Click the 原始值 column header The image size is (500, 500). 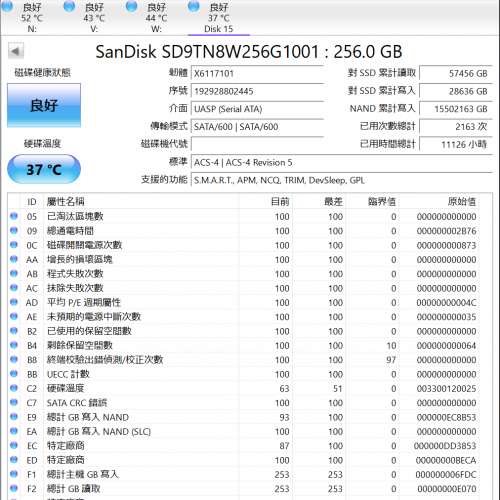439,201
